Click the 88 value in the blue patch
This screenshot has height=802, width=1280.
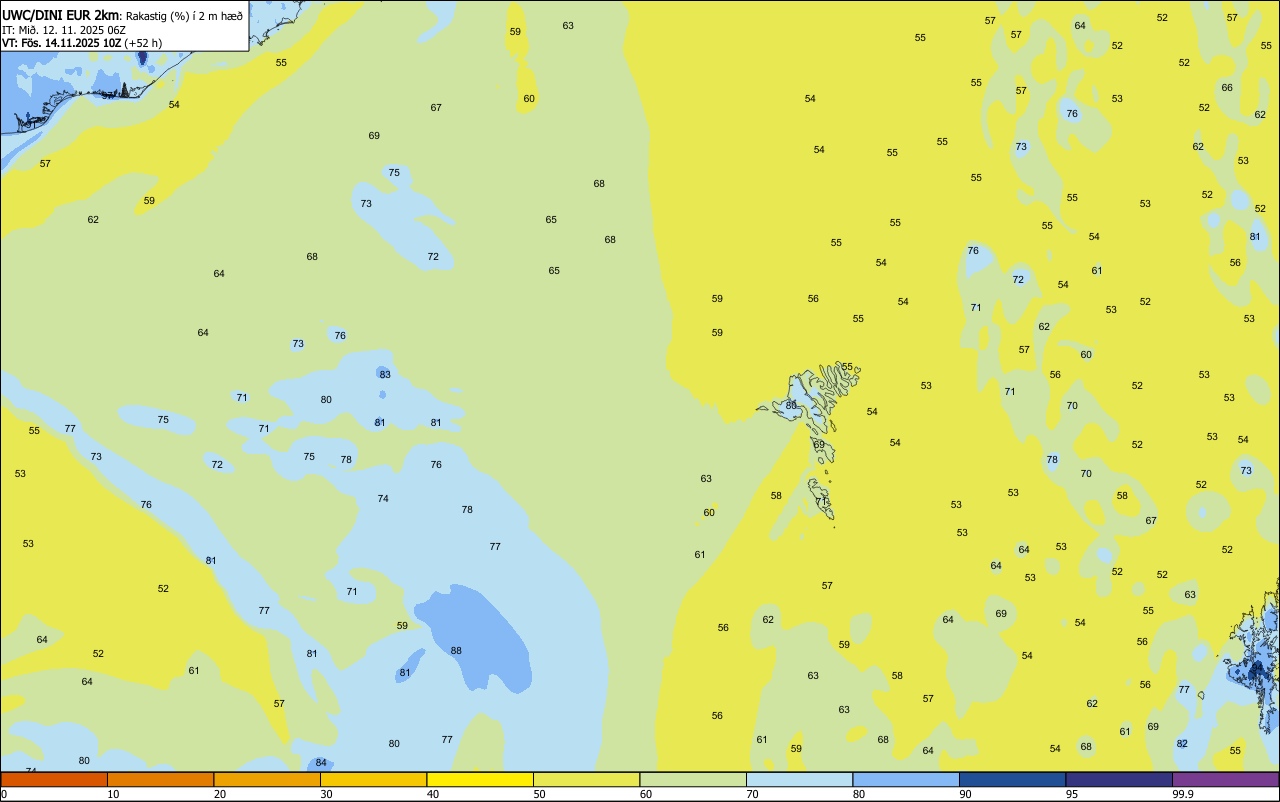[456, 650]
